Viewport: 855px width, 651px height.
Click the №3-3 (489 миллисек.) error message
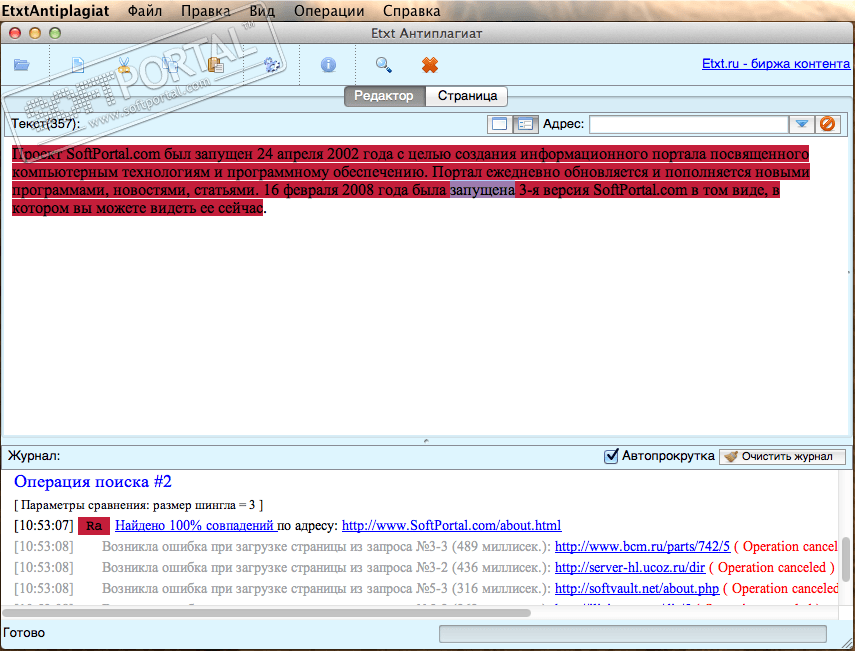pos(326,546)
